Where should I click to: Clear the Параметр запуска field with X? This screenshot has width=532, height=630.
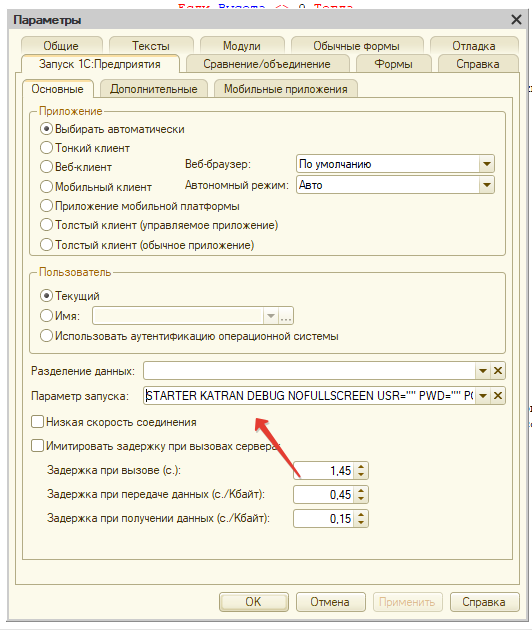point(498,396)
